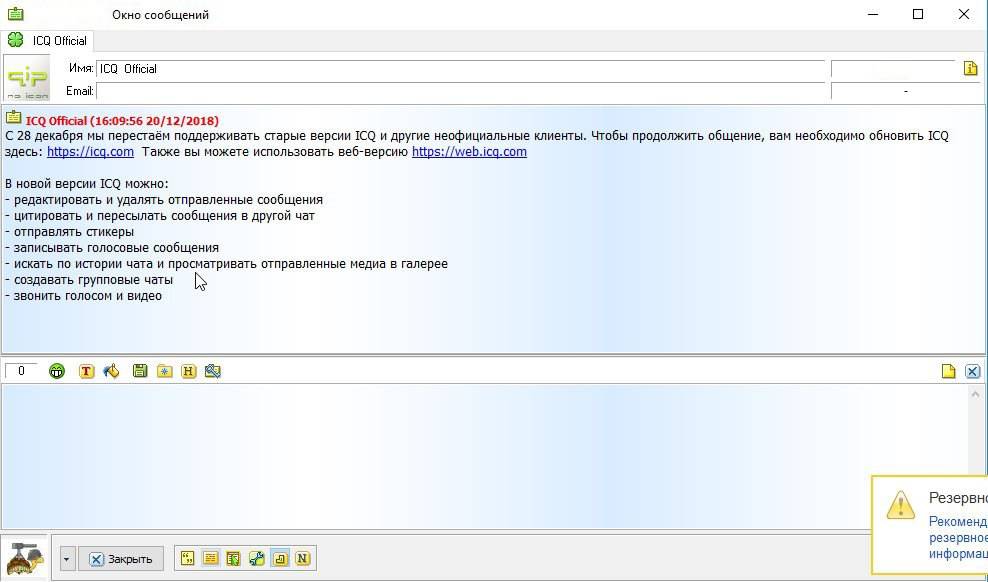
Task: Open the paint bucket background color tool
Action: pyautogui.click(x=112, y=371)
